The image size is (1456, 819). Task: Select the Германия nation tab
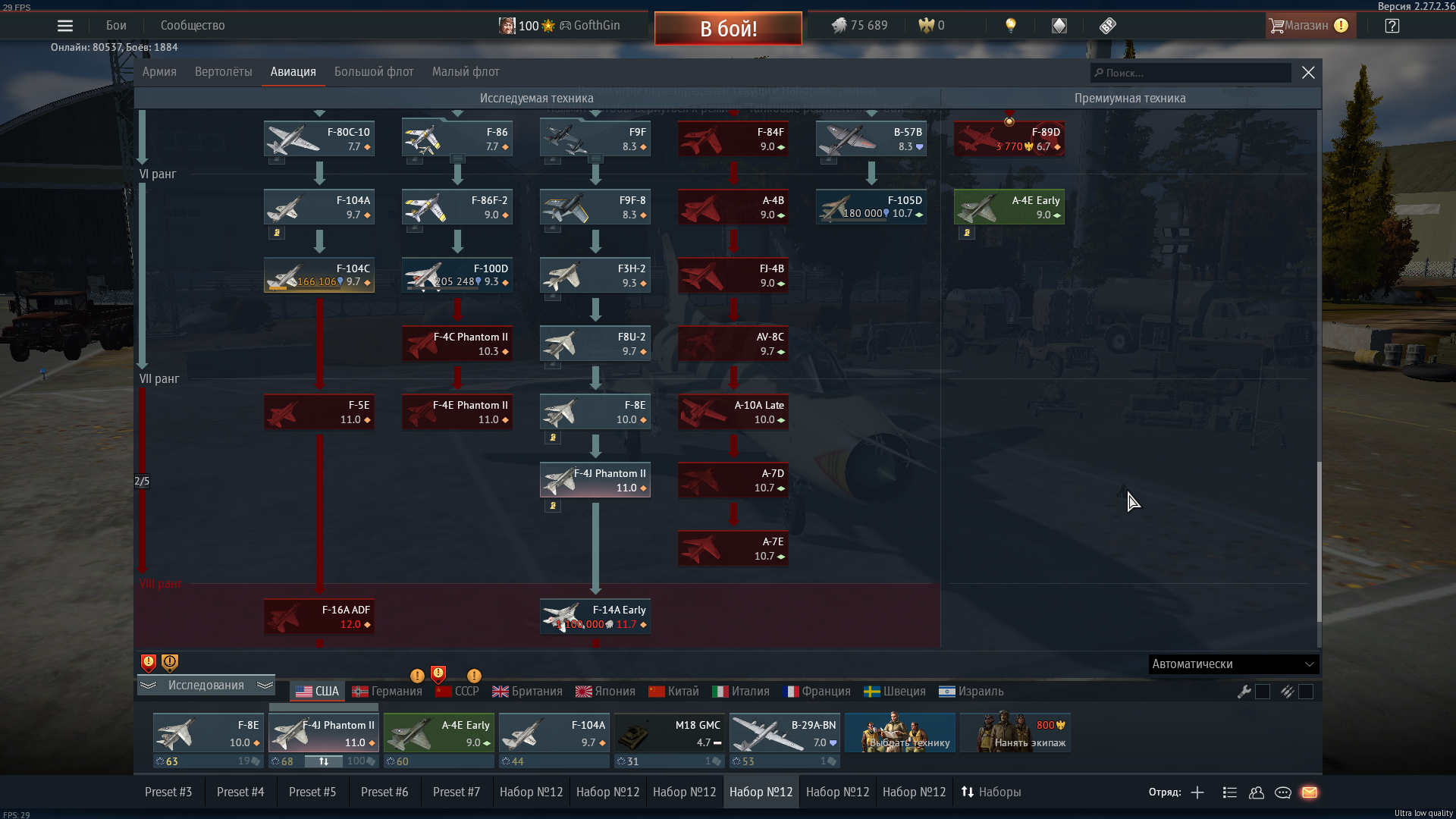[x=387, y=692]
